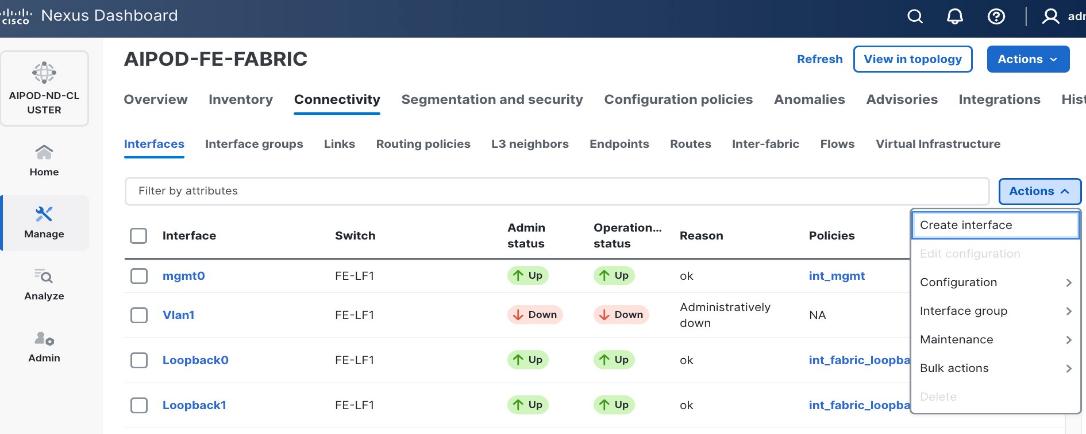1086x434 pixels.
Task: Expand the Configuration submenu
Action: [995, 282]
